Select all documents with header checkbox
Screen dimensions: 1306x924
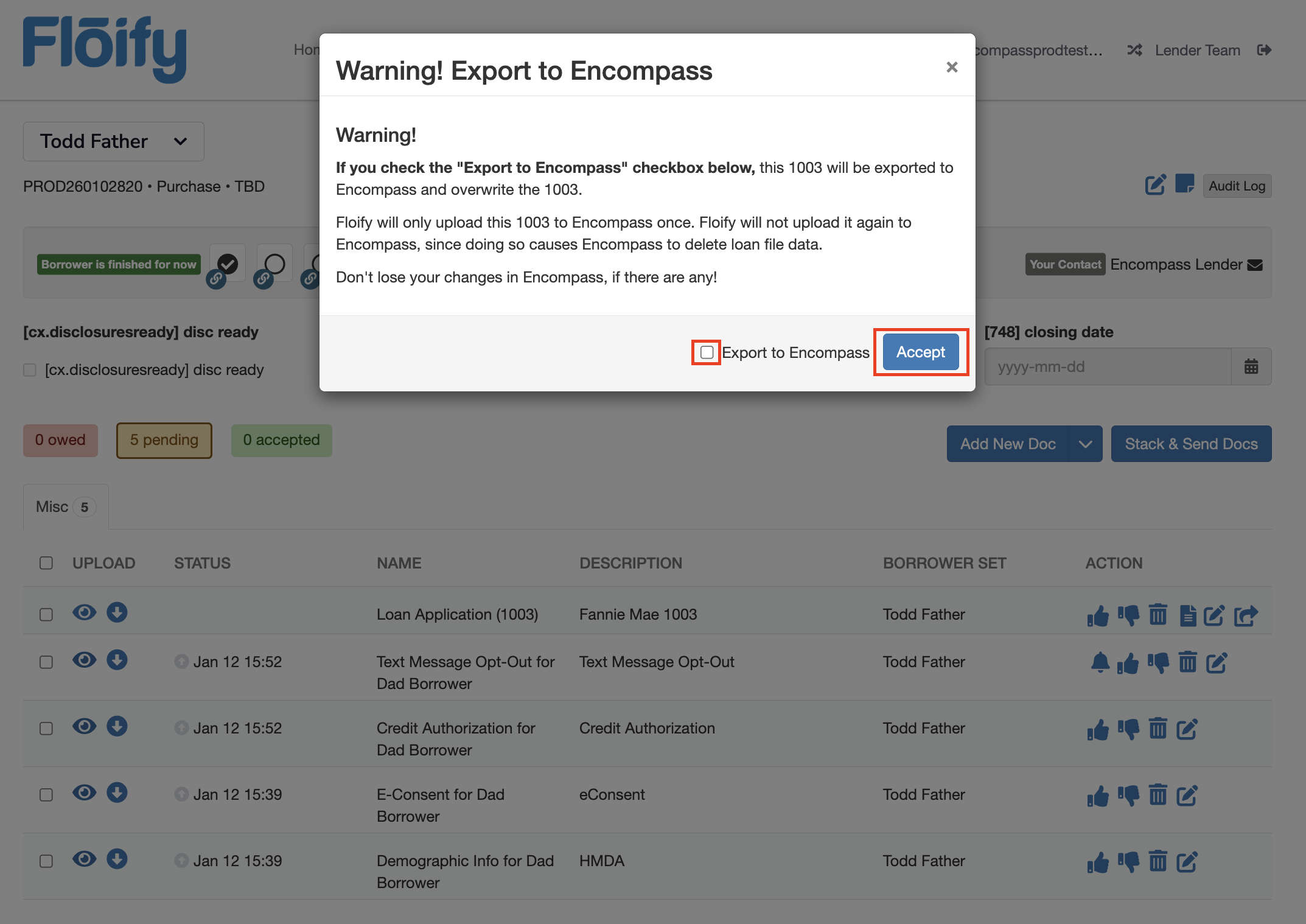coord(46,563)
